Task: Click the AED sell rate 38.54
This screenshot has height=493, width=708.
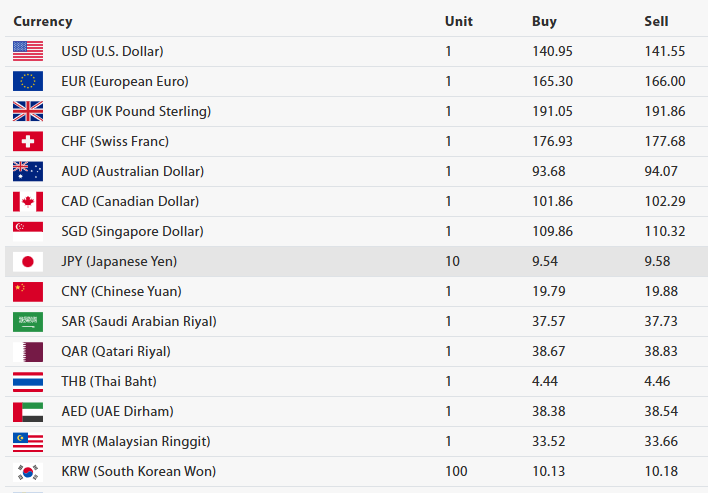Action: pos(664,411)
